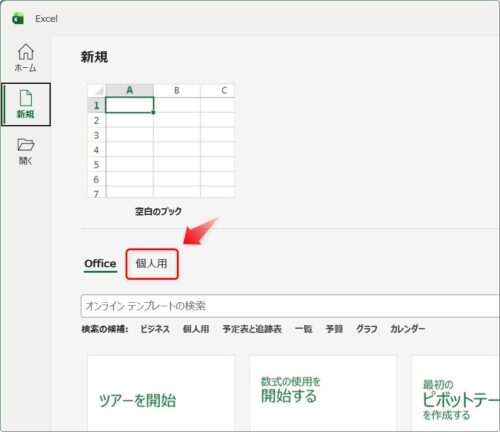Screen dimensions: 500x432
Task: Click the 新規 page heading
Action: click(x=94, y=57)
